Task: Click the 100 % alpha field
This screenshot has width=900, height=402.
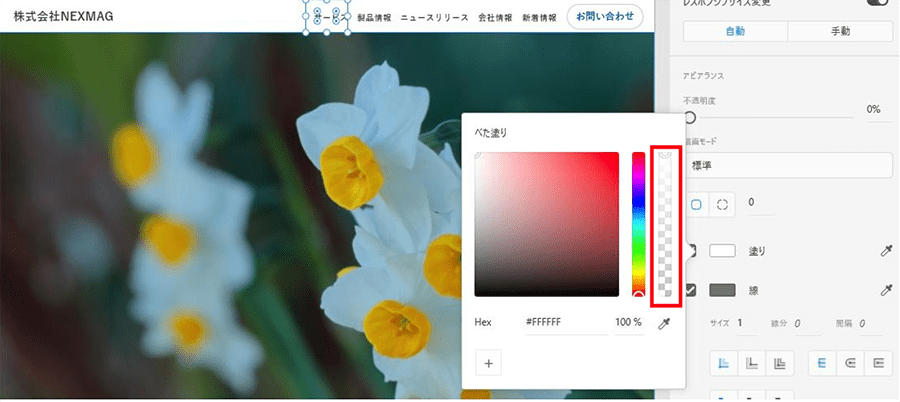Action: coord(629,323)
